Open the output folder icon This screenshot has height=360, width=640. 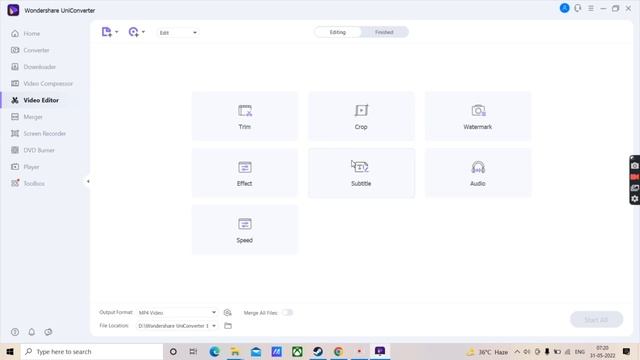pos(228,326)
